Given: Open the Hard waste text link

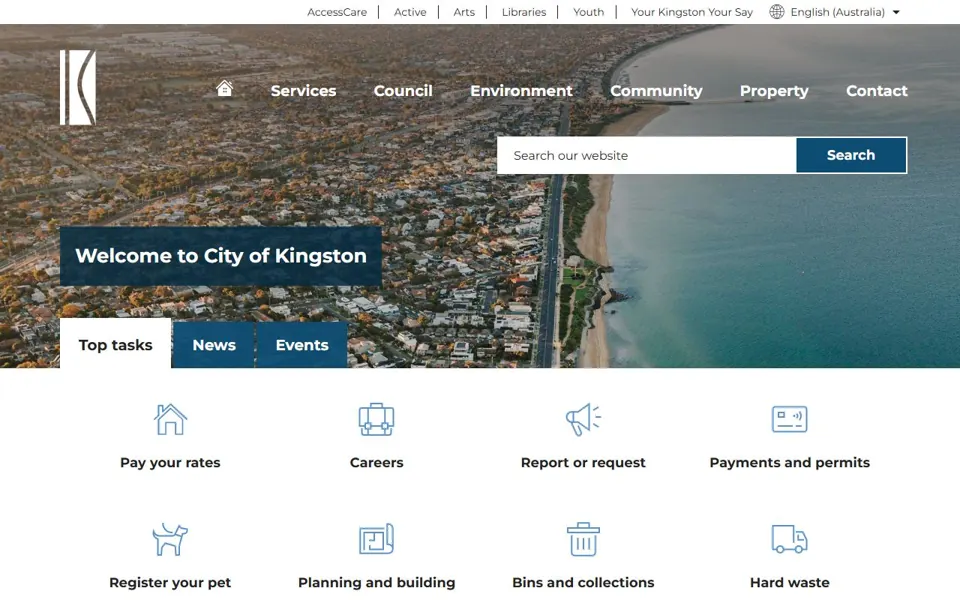Looking at the screenshot, I should click(x=789, y=582).
